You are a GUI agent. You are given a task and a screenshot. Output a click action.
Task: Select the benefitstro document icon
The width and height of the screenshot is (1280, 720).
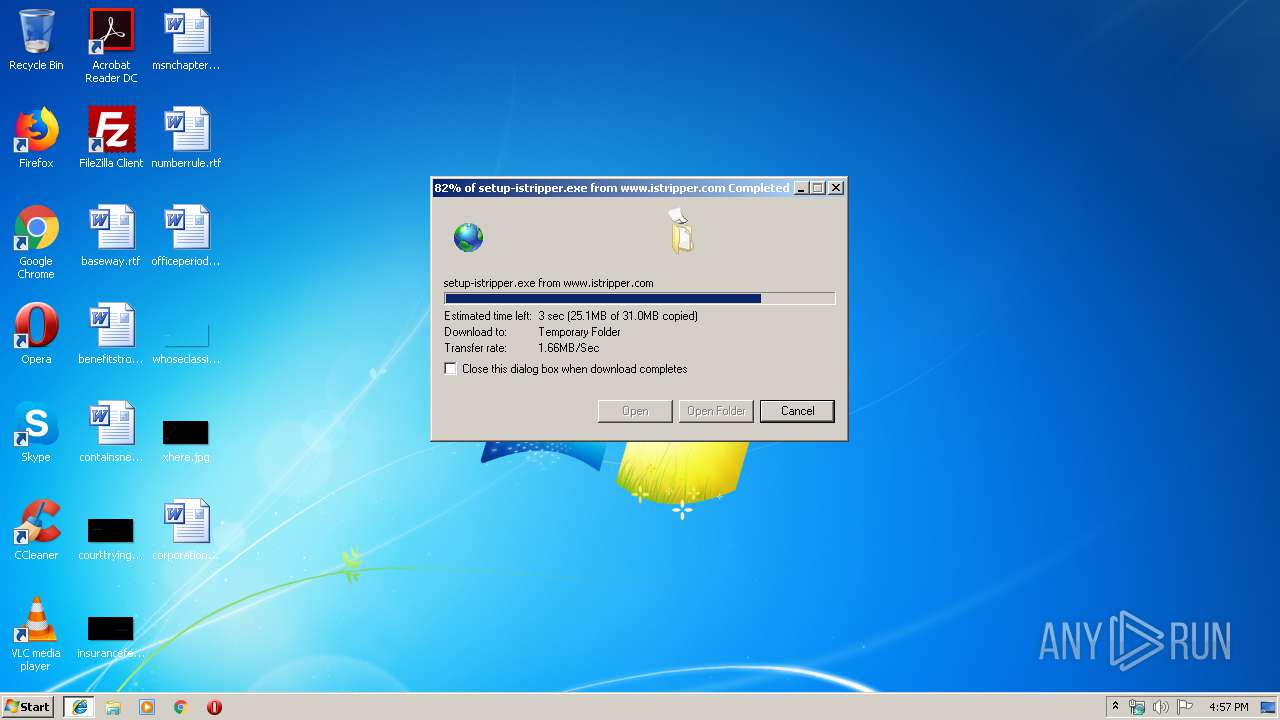(111, 334)
